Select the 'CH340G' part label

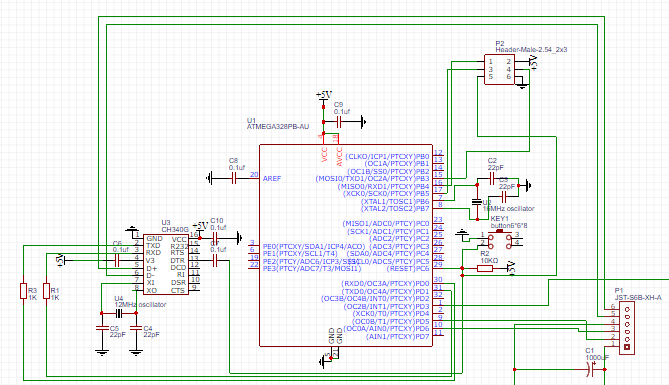(x=175, y=230)
